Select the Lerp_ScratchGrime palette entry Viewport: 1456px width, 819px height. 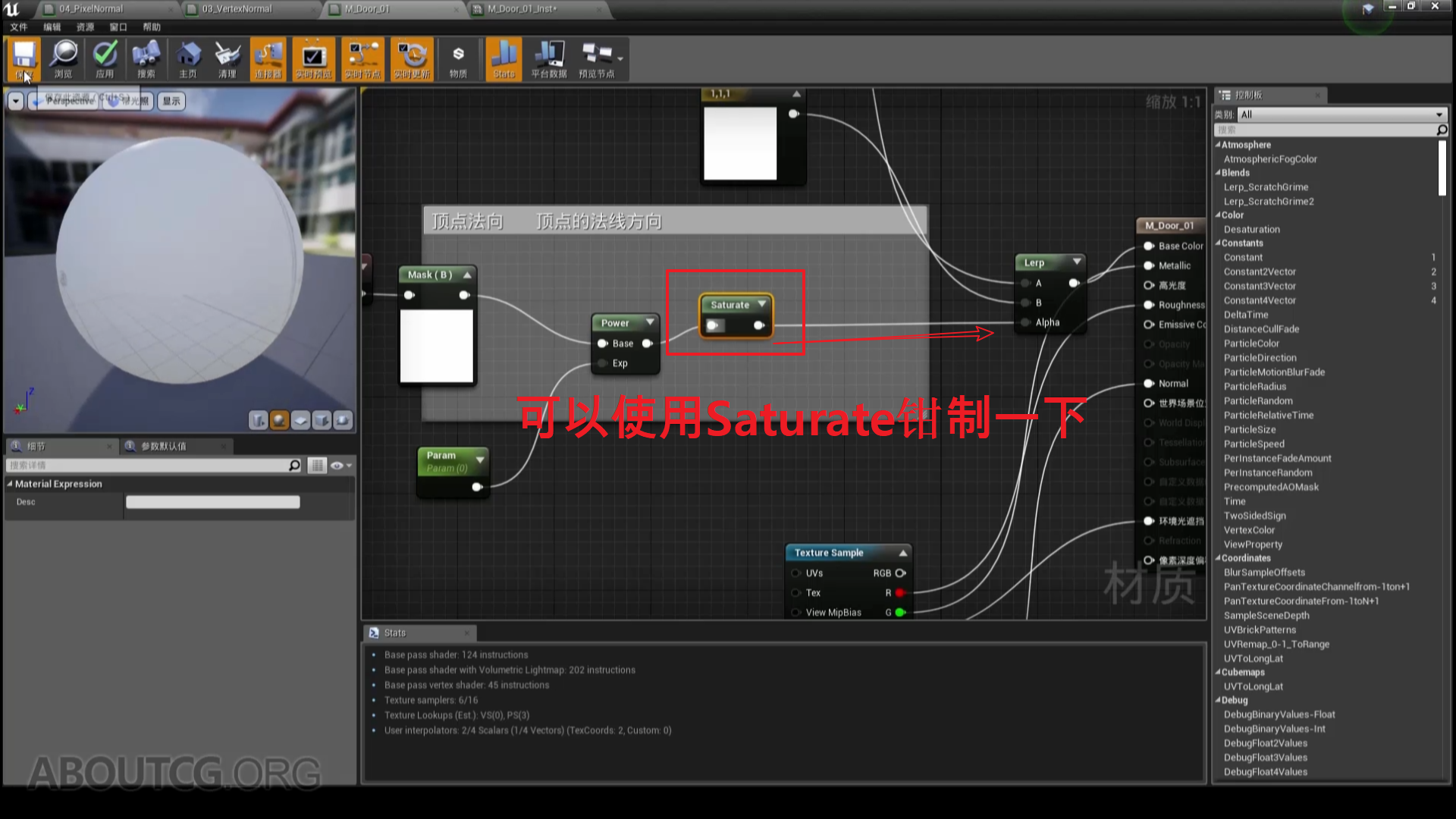(1266, 187)
